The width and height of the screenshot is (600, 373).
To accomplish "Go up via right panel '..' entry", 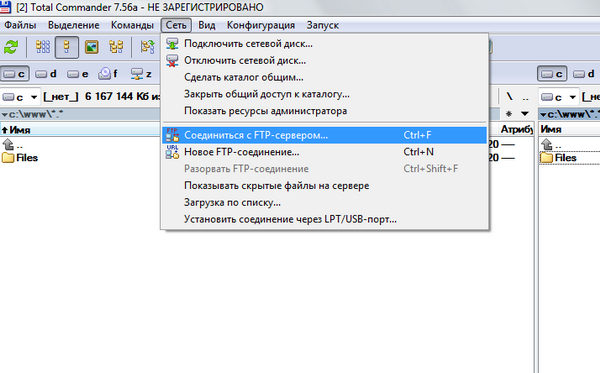I will [552, 145].
